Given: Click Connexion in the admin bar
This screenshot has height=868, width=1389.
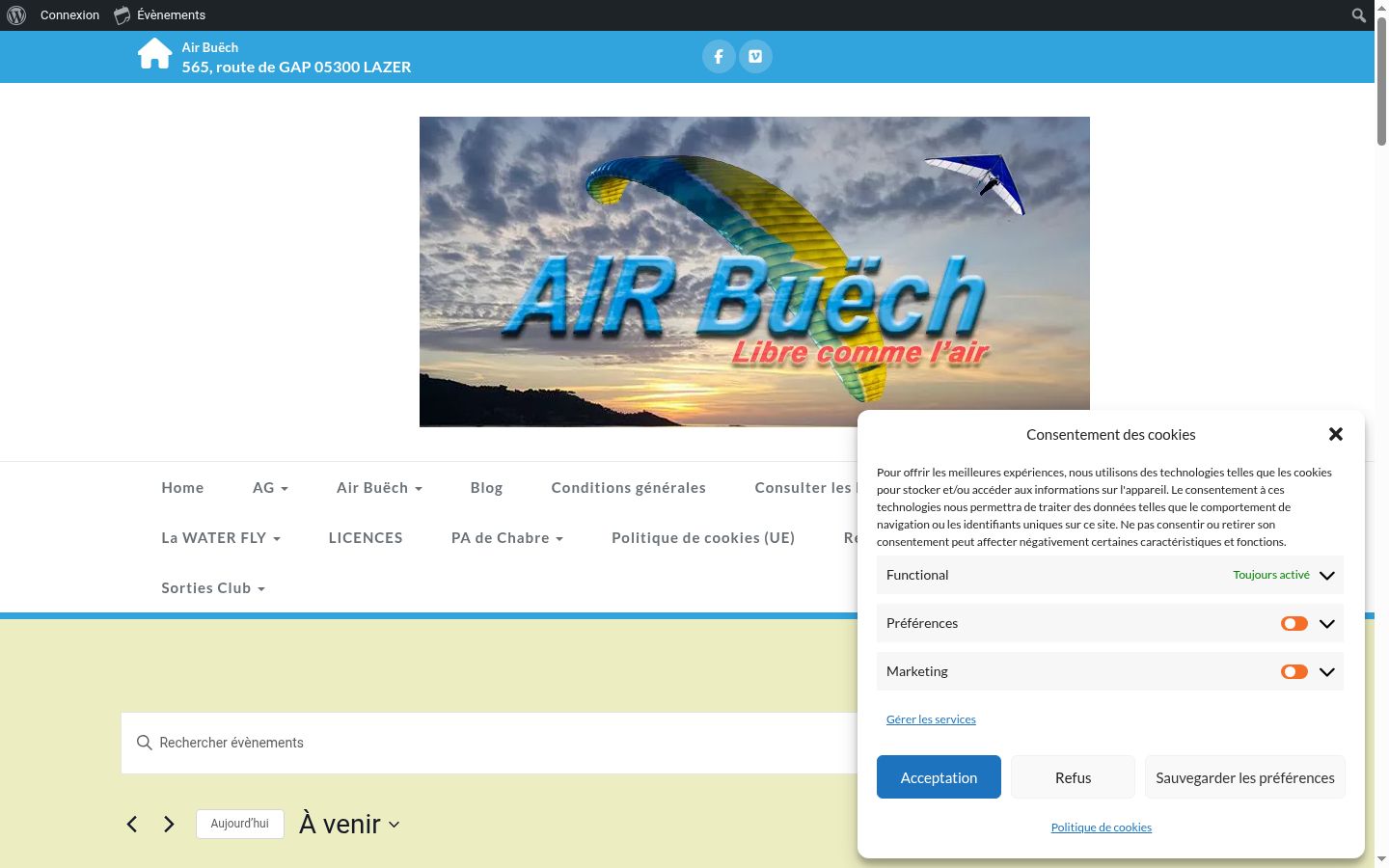Looking at the screenshot, I should click(x=69, y=15).
